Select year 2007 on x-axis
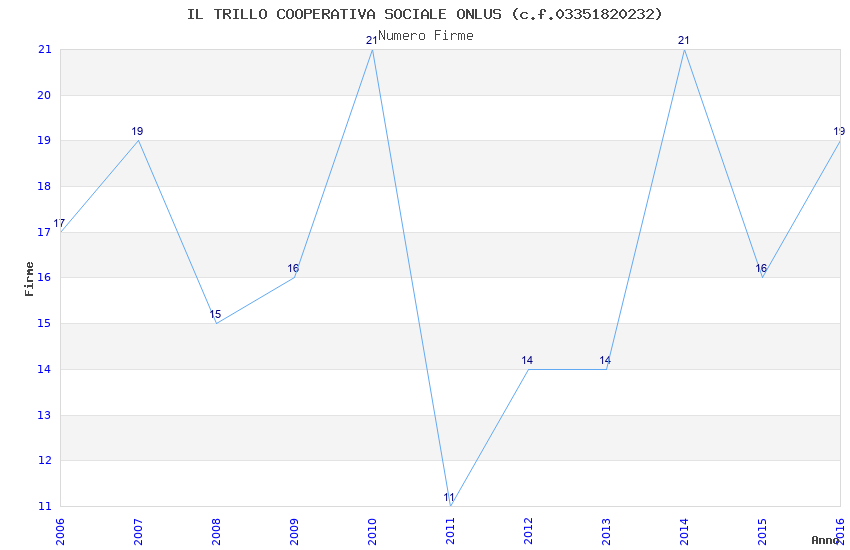850x550 pixels. click(x=138, y=532)
